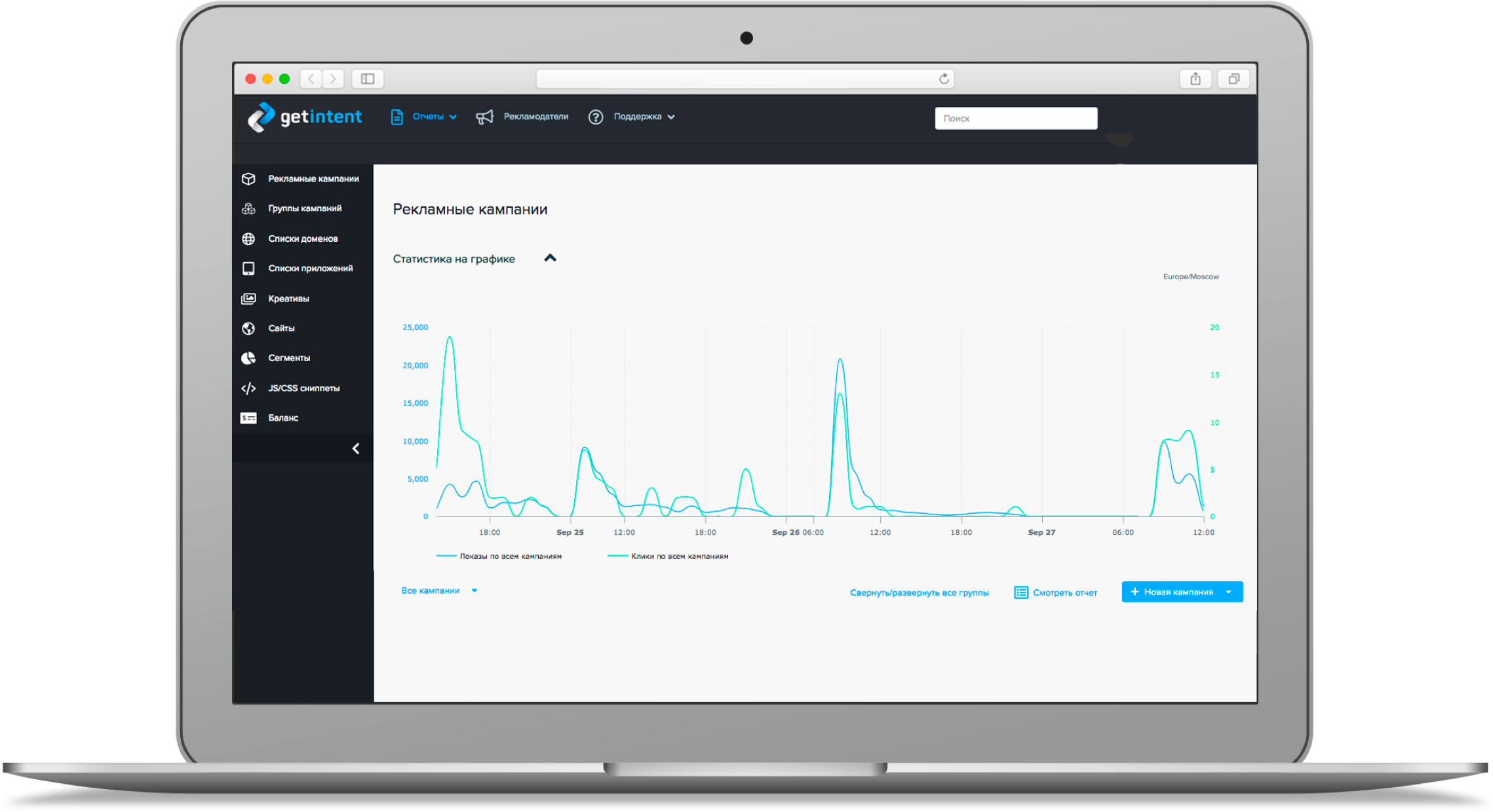Open the Все кампании filter dropdown
Screen dimensions: 1493x812
(x=439, y=590)
